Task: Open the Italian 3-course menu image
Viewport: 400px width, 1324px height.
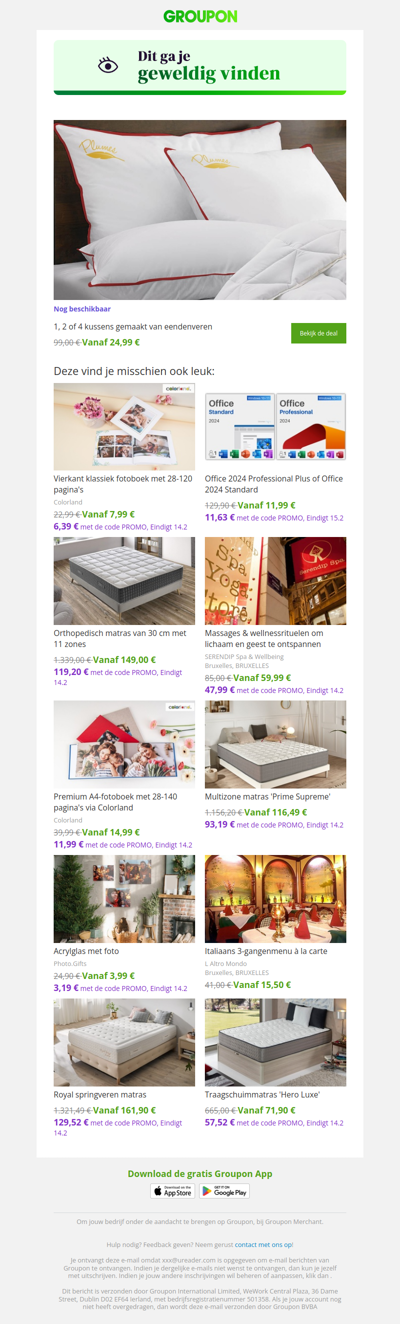Action: (x=276, y=898)
